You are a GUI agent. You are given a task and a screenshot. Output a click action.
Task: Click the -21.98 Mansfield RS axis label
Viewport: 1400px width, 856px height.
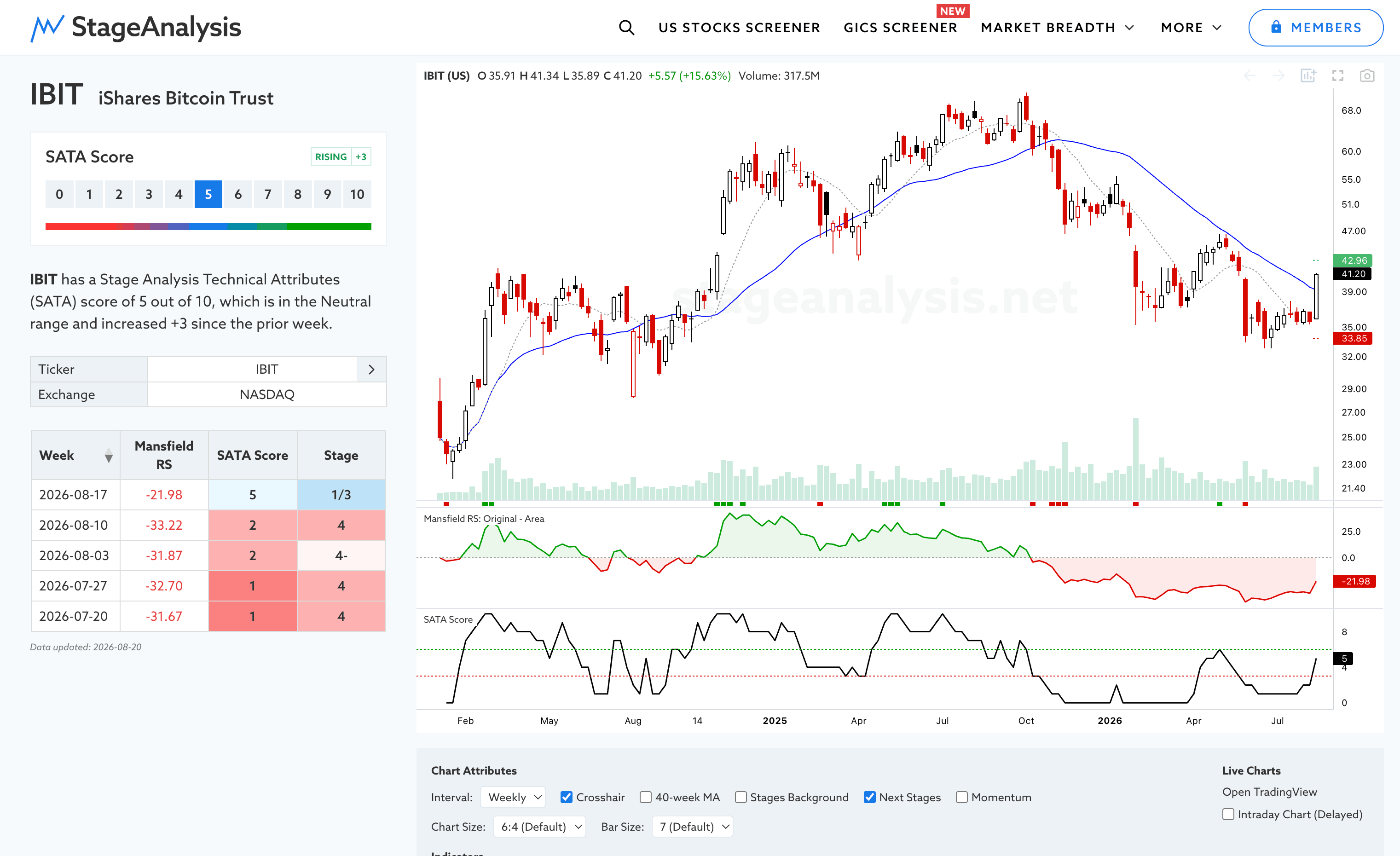tap(1355, 581)
